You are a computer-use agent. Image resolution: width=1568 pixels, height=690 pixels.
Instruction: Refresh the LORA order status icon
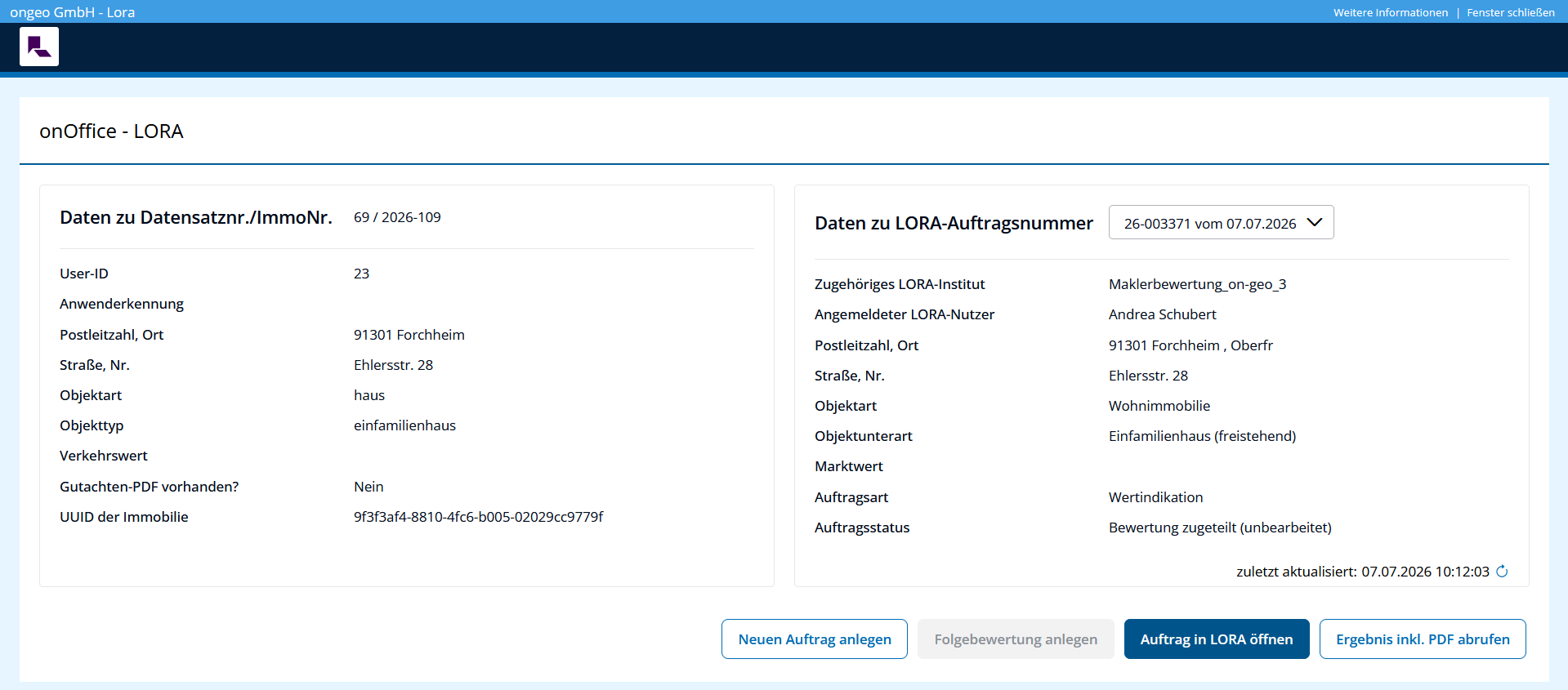pyautogui.click(x=1502, y=572)
